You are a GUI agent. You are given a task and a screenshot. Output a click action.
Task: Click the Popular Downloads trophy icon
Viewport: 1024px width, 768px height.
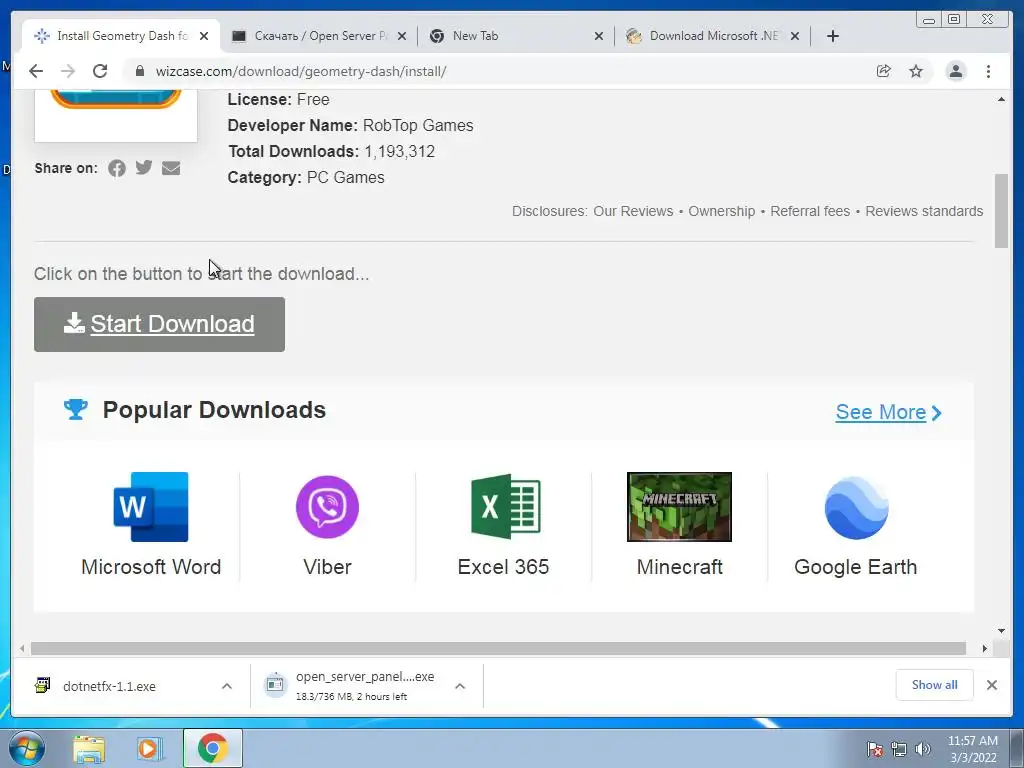click(76, 409)
